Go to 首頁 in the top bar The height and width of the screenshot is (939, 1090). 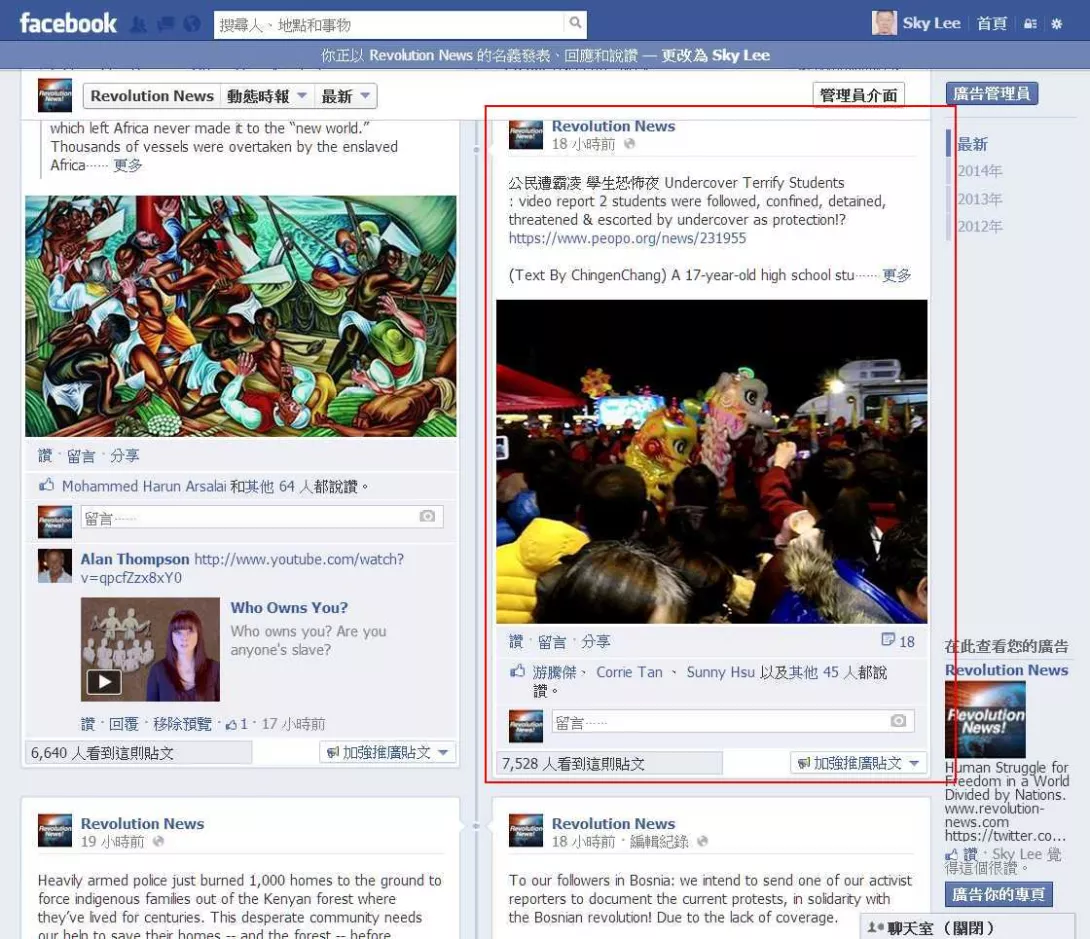(x=991, y=24)
